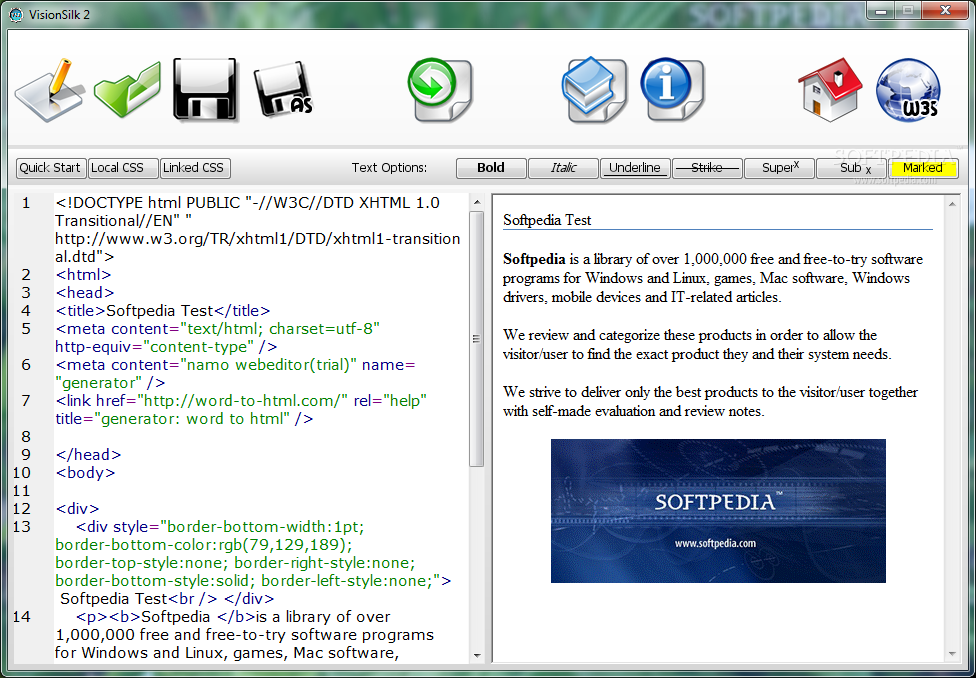The width and height of the screenshot is (976, 678).
Task: Apply Strike text option
Action: pos(707,168)
